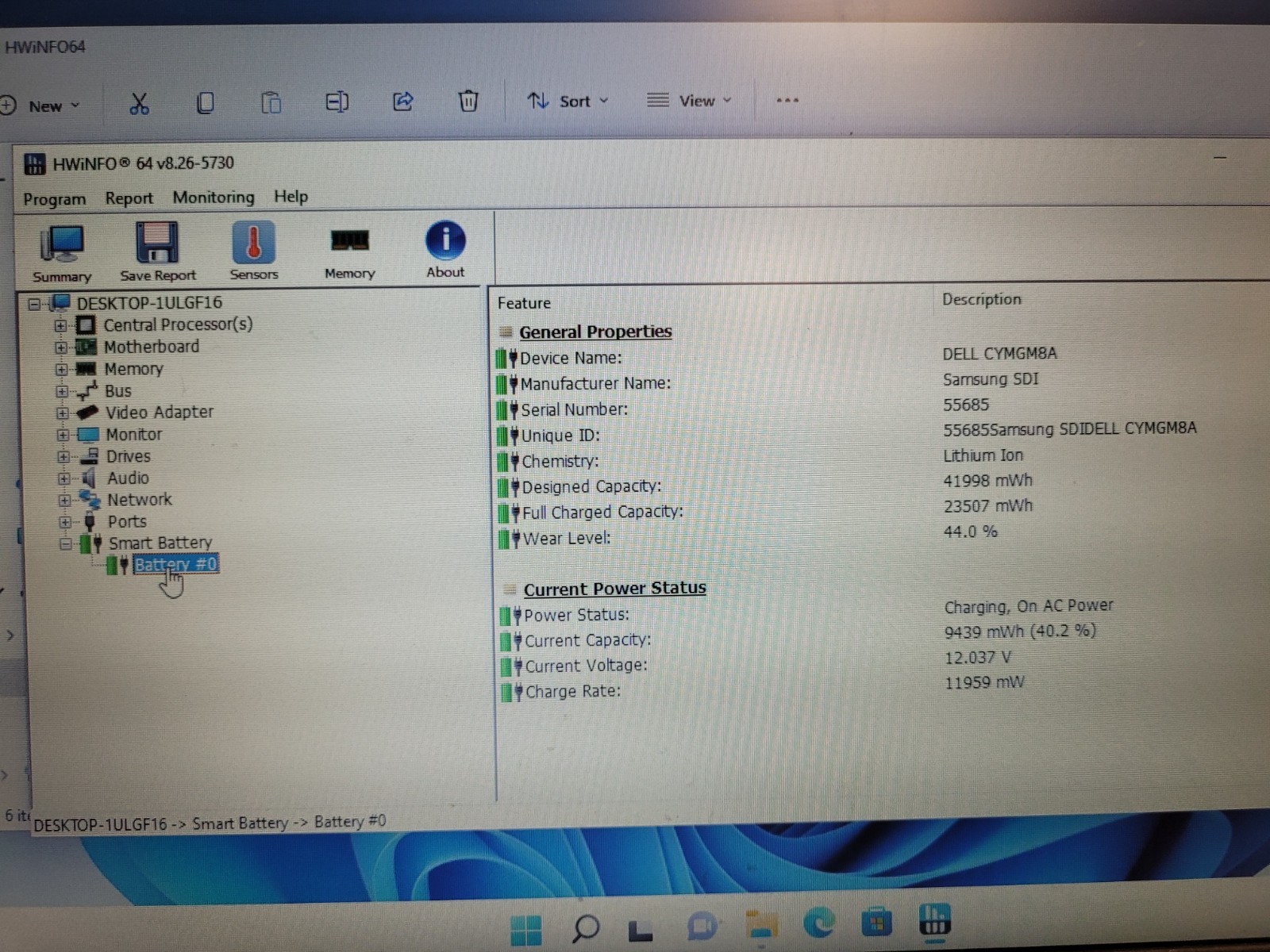Open Chat icon on the taskbar
Viewport: 1270px width, 952px height.
702,927
